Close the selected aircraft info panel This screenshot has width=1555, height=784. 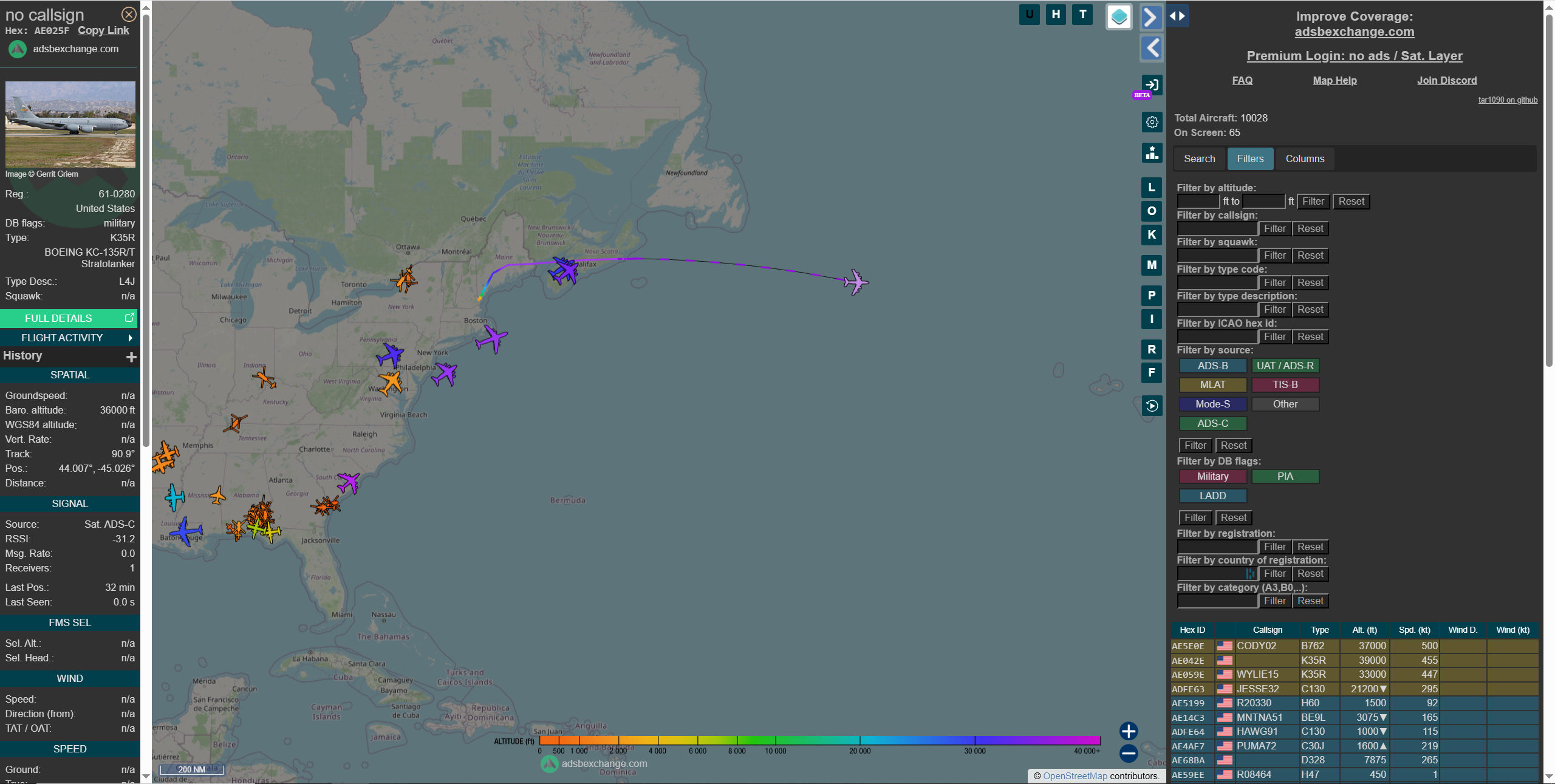pyautogui.click(x=129, y=14)
